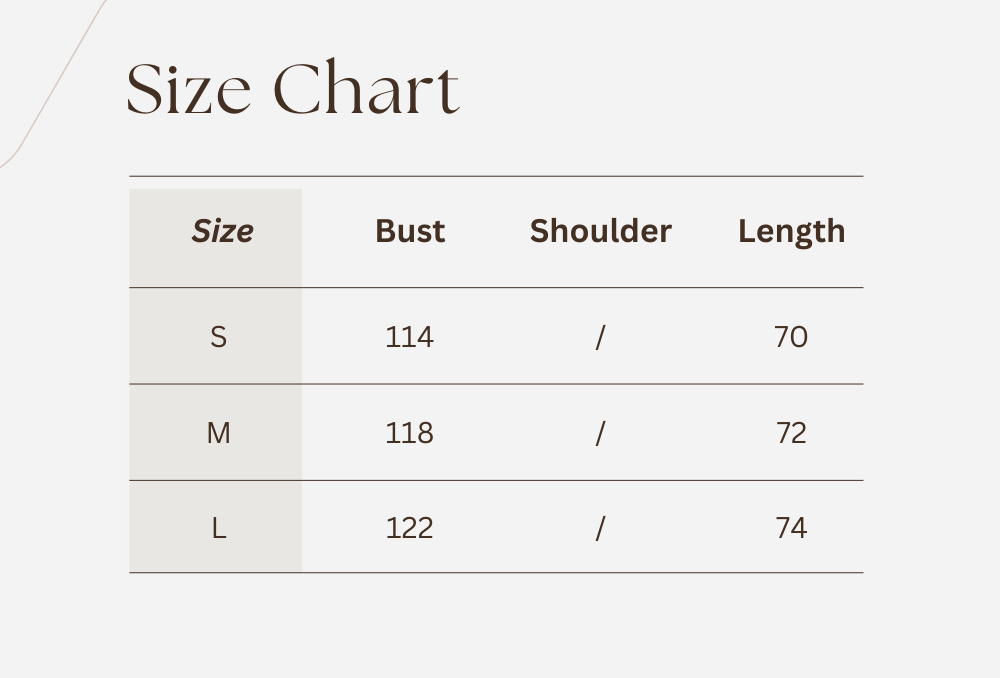
Task: Click the Length column header
Action: click(x=791, y=231)
